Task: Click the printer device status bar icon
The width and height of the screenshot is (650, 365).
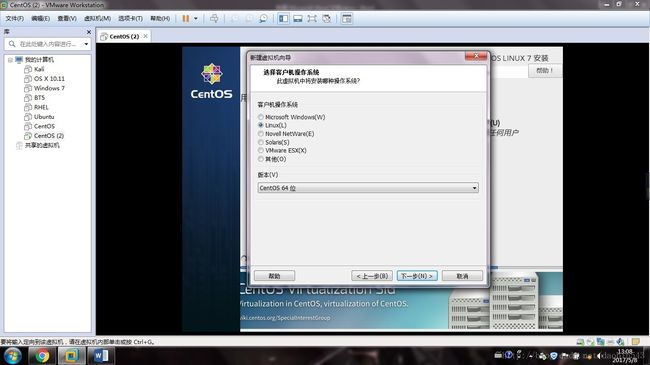Action: [610, 342]
